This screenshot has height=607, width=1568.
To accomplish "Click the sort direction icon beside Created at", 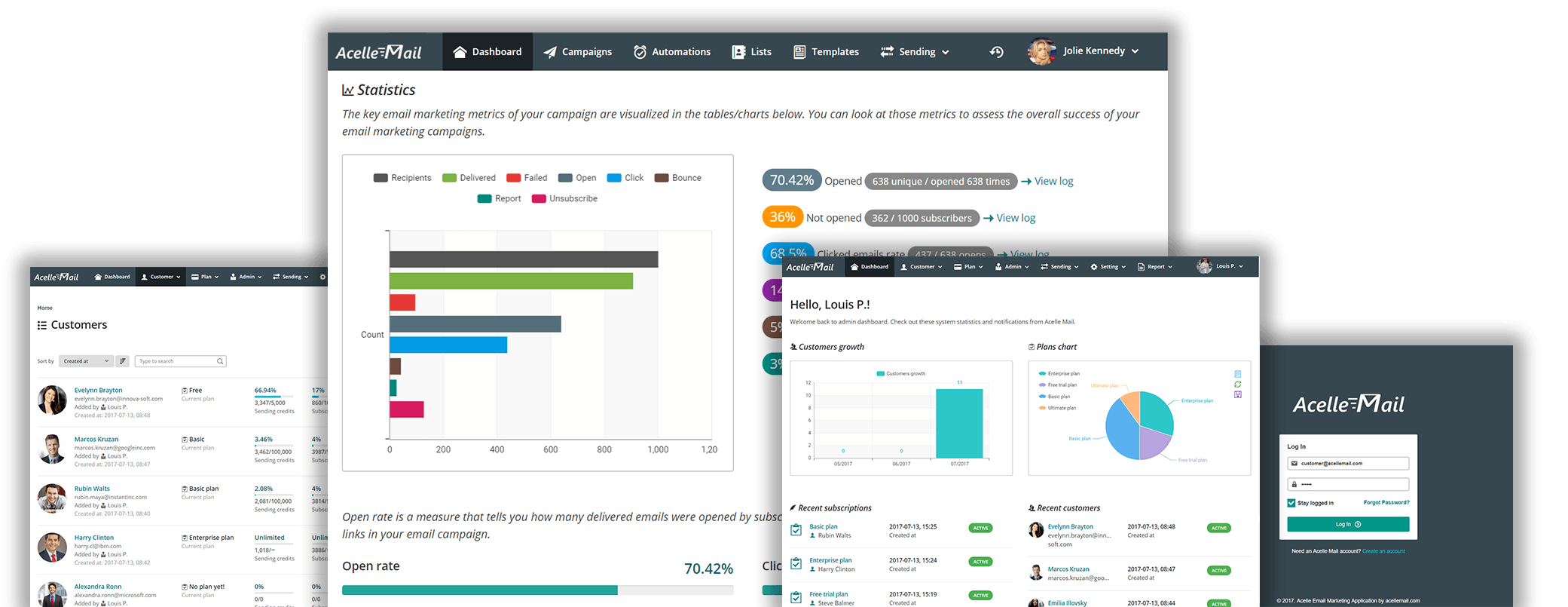I will [123, 361].
